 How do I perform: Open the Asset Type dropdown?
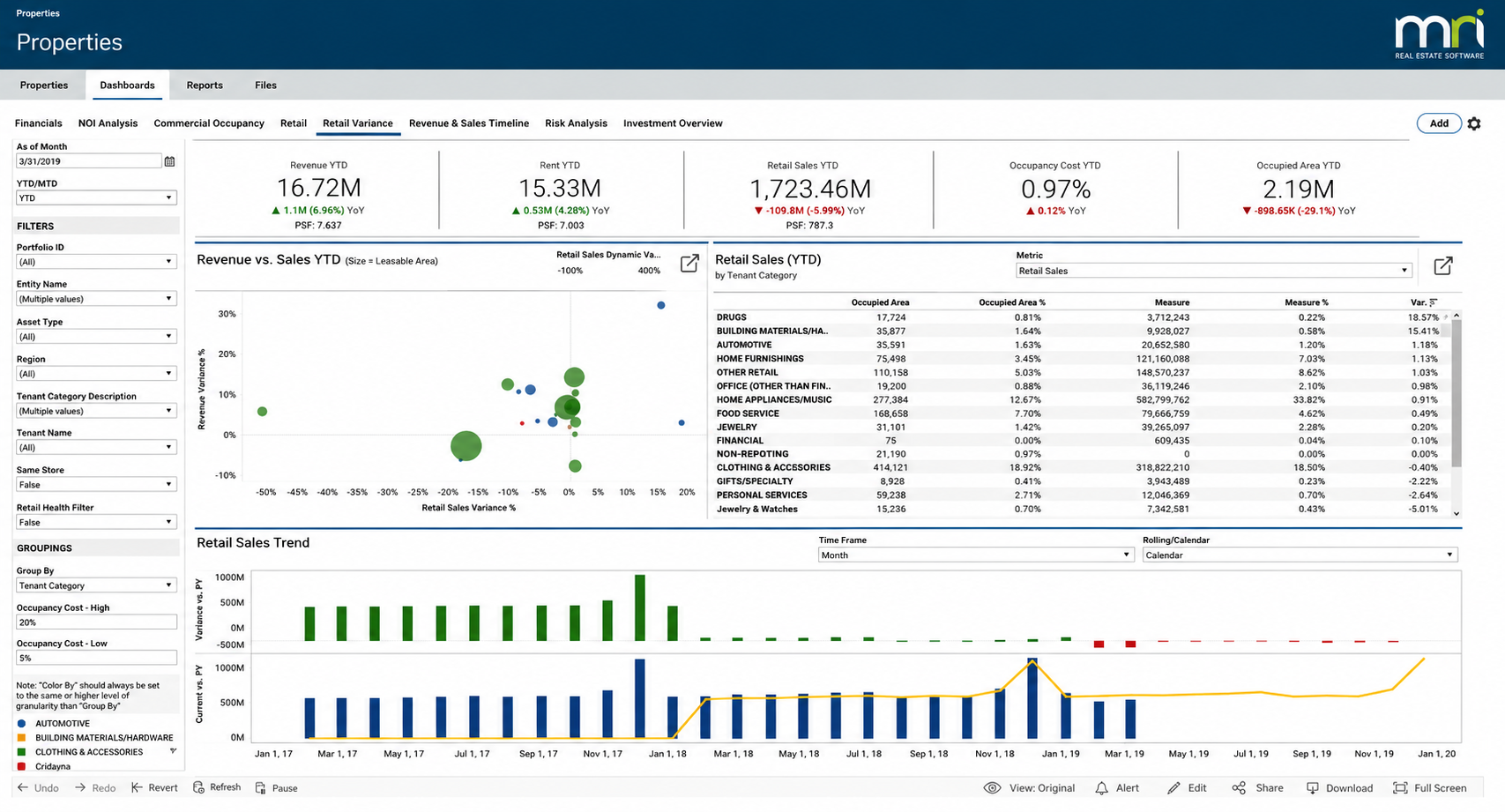tap(96, 337)
